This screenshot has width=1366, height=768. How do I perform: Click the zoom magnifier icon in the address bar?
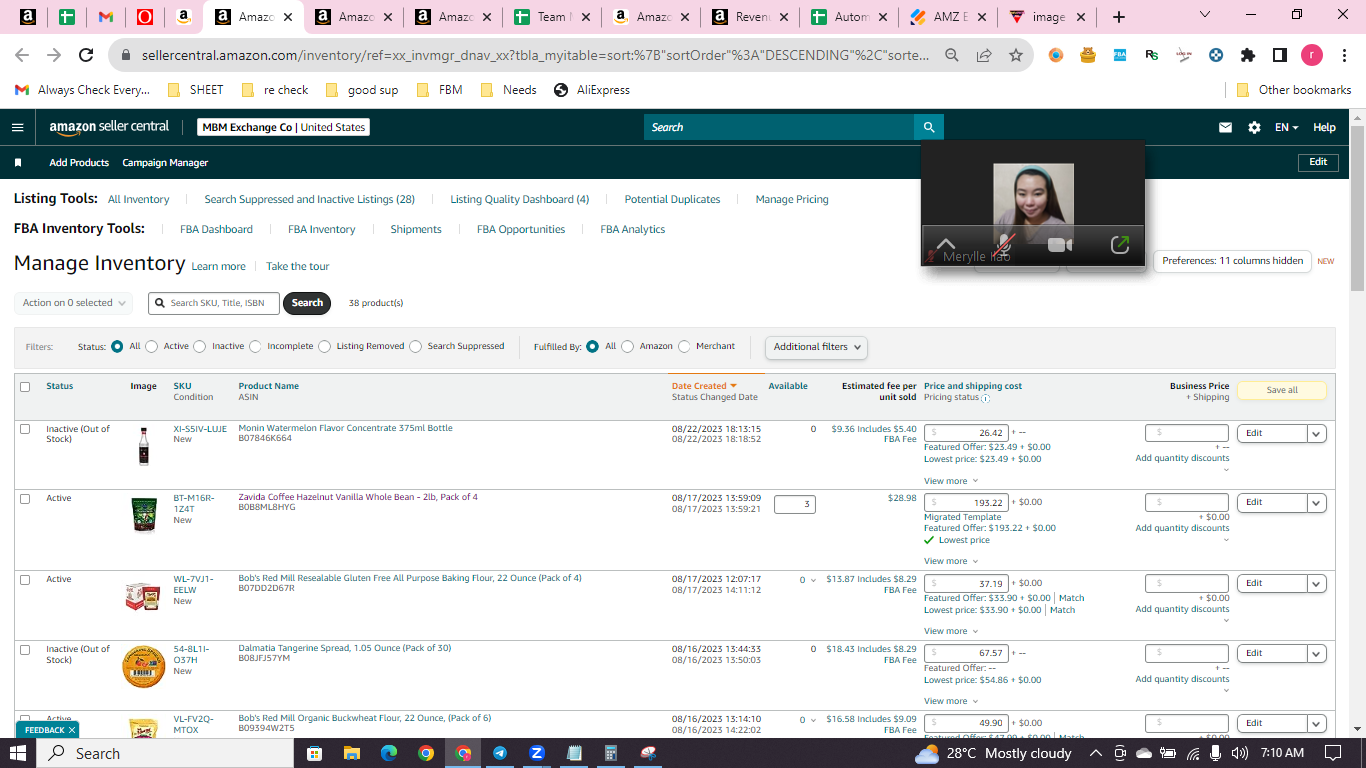(952, 55)
